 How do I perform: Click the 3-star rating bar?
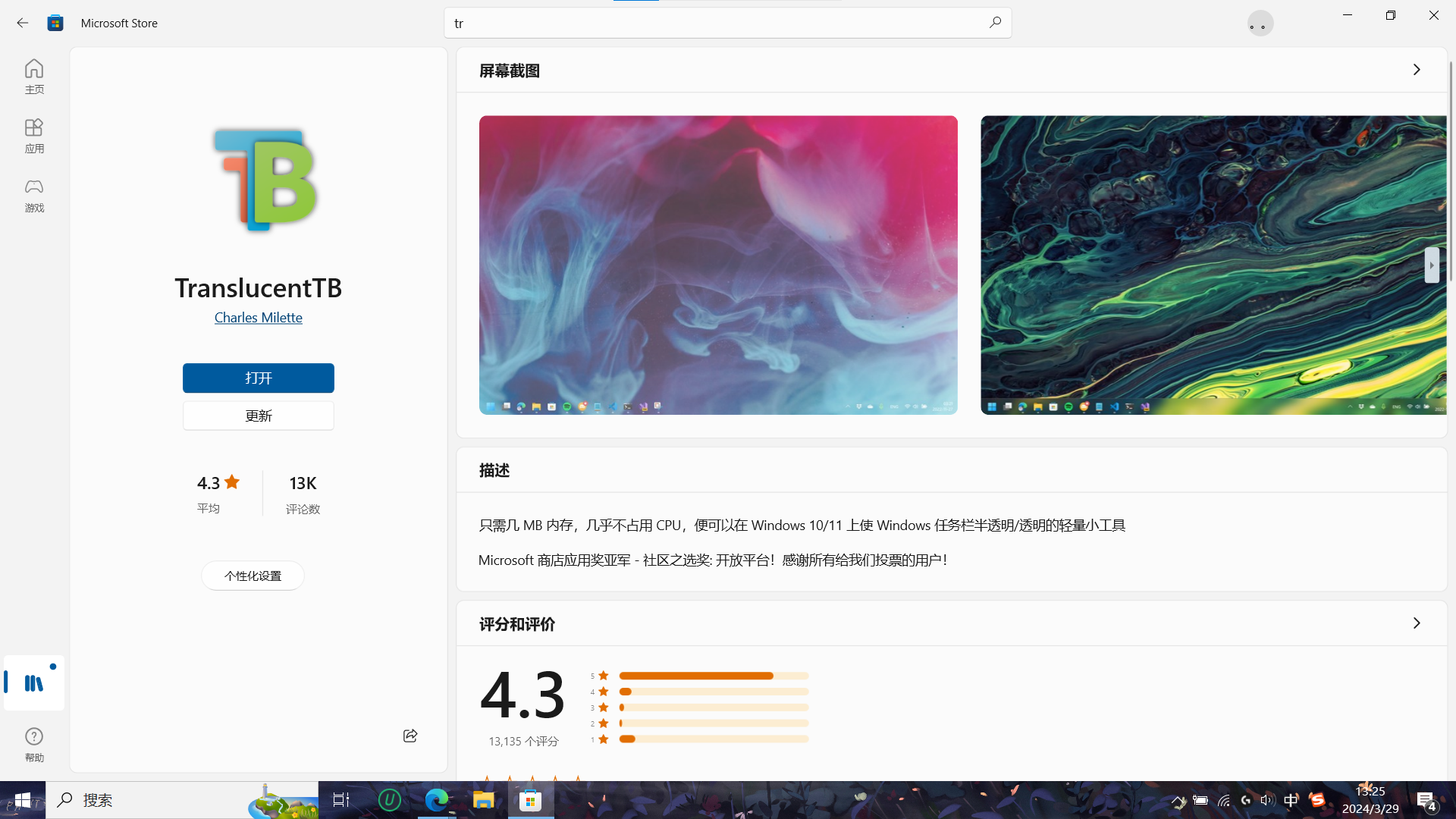coord(714,708)
